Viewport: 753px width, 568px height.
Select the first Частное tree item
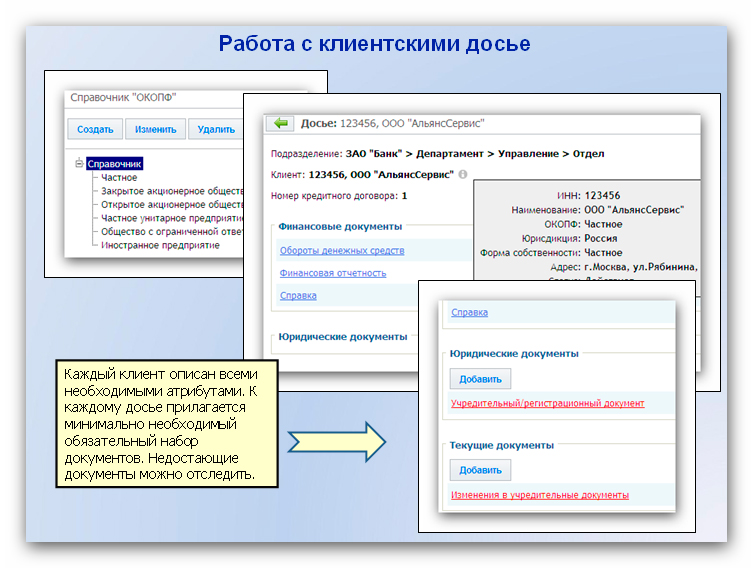coord(119,178)
